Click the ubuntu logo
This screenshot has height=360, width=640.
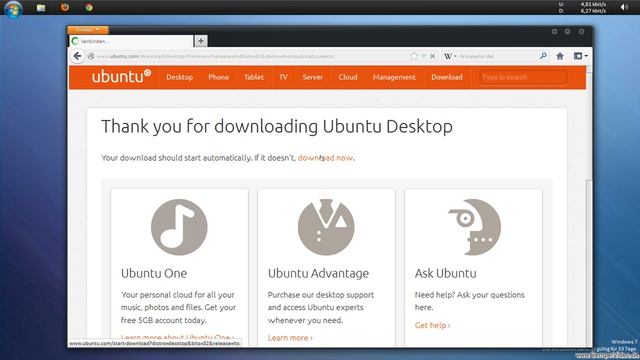pos(121,76)
